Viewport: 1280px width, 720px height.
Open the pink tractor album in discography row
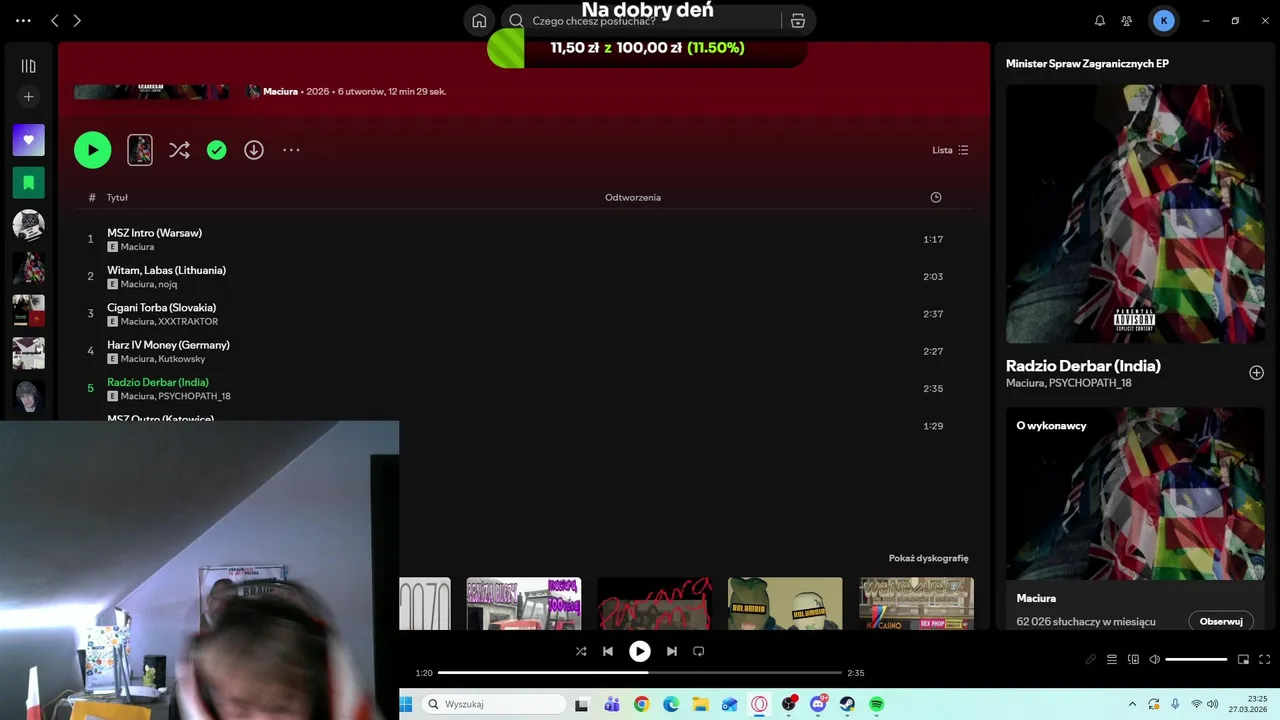coord(524,603)
